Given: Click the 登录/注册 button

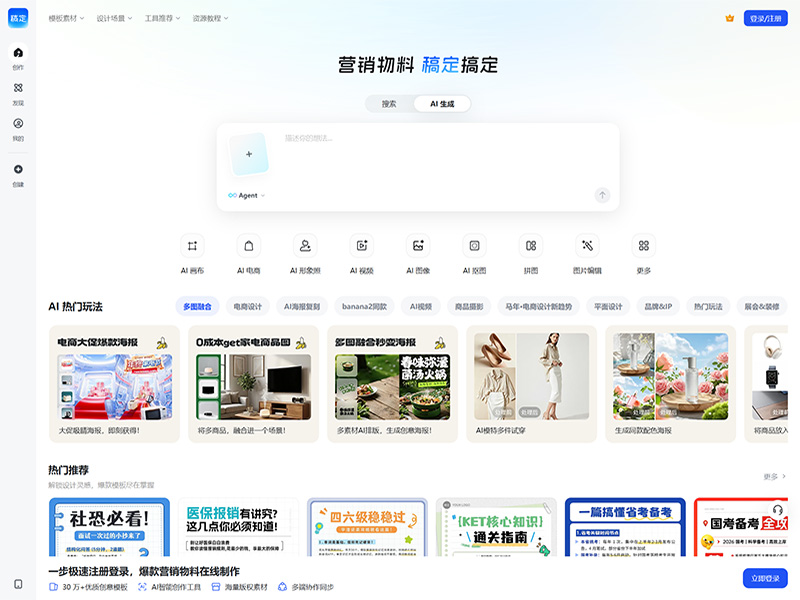Looking at the screenshot, I should pyautogui.click(x=765, y=16).
